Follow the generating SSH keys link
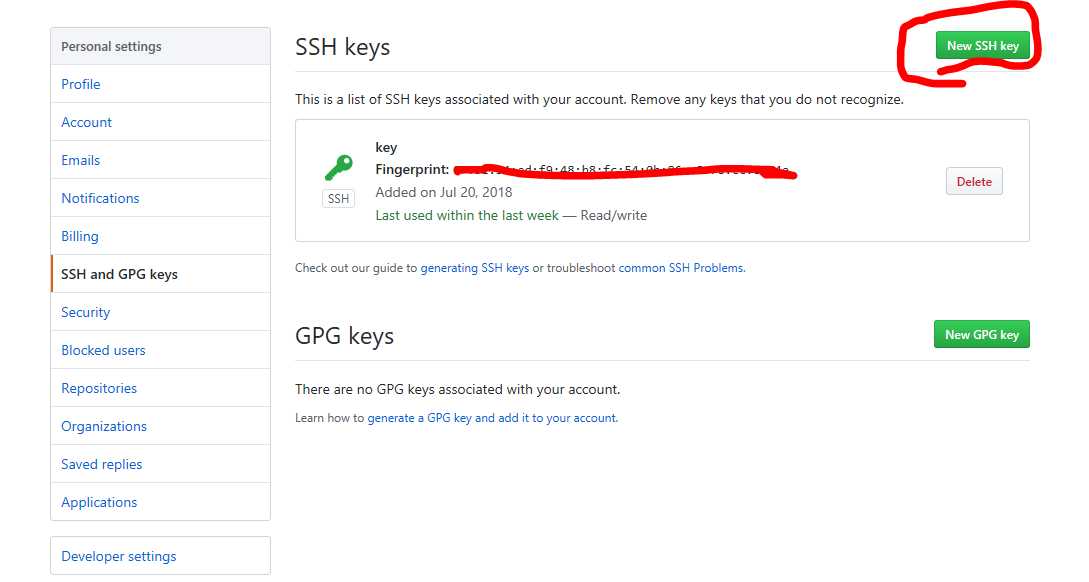Screen dimensions: 1089x582 coord(474,268)
